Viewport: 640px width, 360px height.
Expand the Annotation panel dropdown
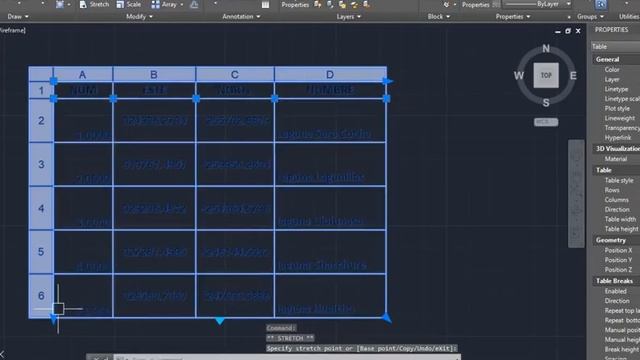[241, 17]
